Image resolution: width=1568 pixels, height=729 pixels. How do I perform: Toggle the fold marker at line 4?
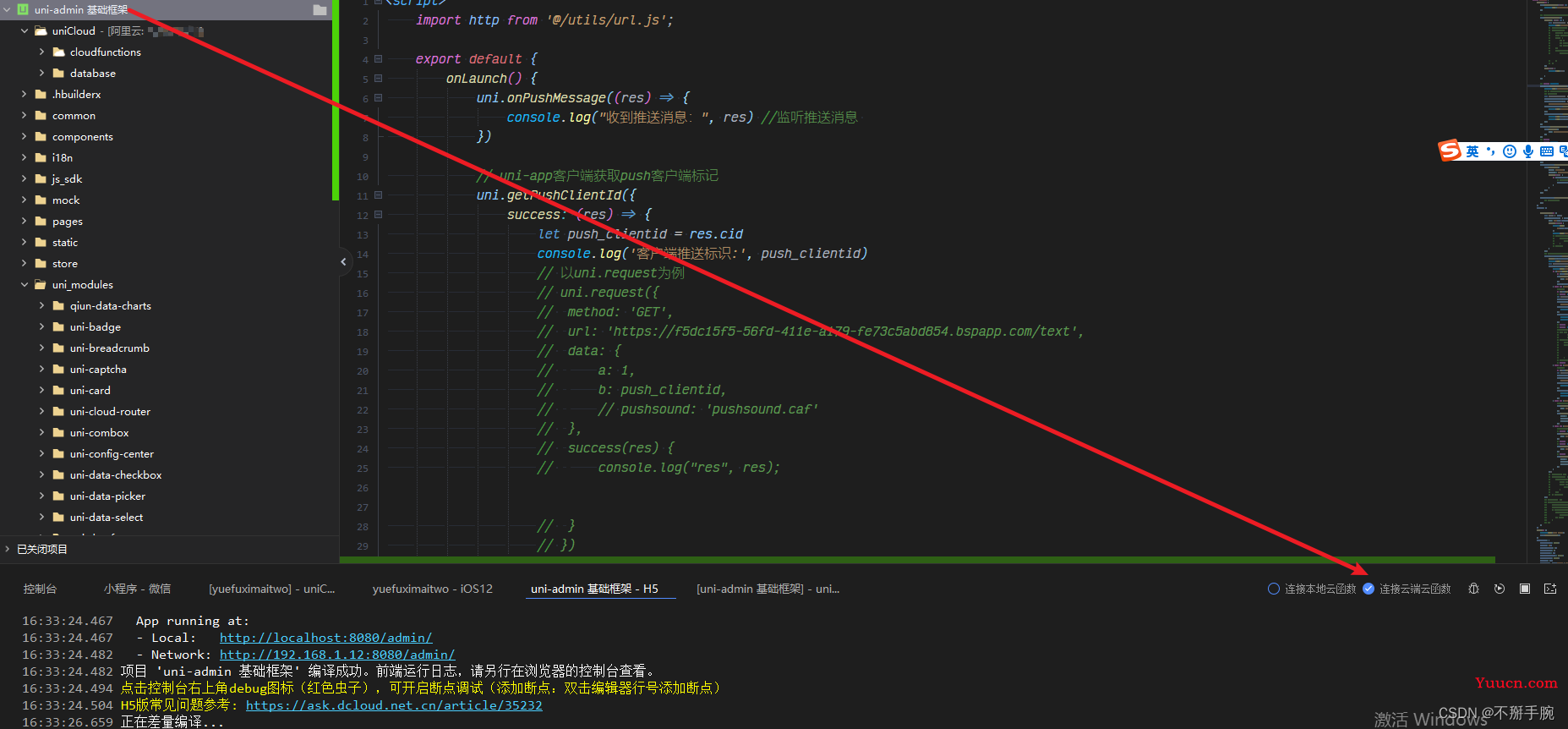pos(378,59)
